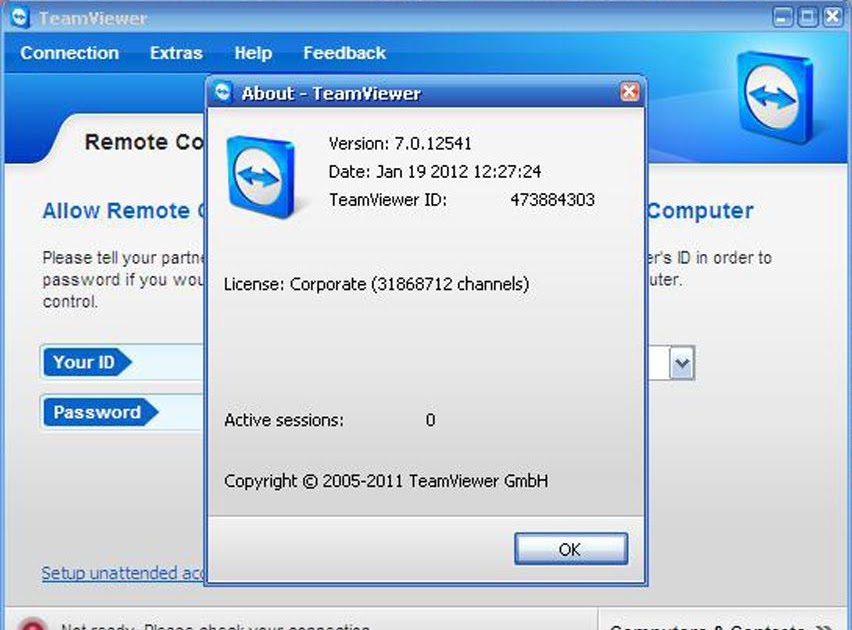Viewport: 852px width, 630px height.
Task: Open the Feedback menu
Action: (x=344, y=53)
